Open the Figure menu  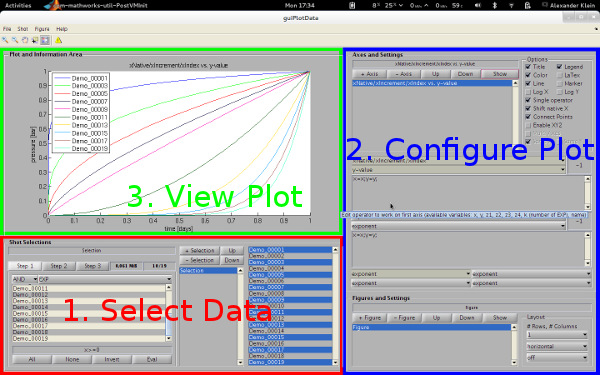coord(42,29)
